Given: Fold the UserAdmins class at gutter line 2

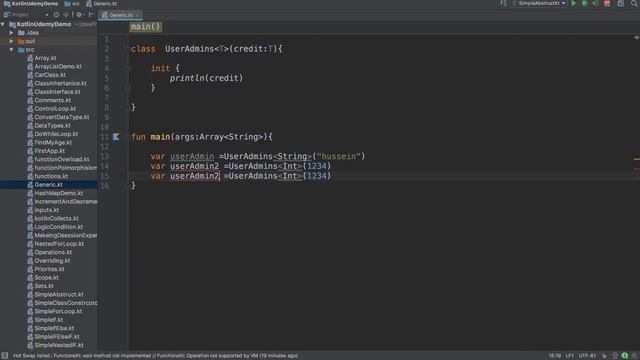Looking at the screenshot, I should tap(128, 49).
